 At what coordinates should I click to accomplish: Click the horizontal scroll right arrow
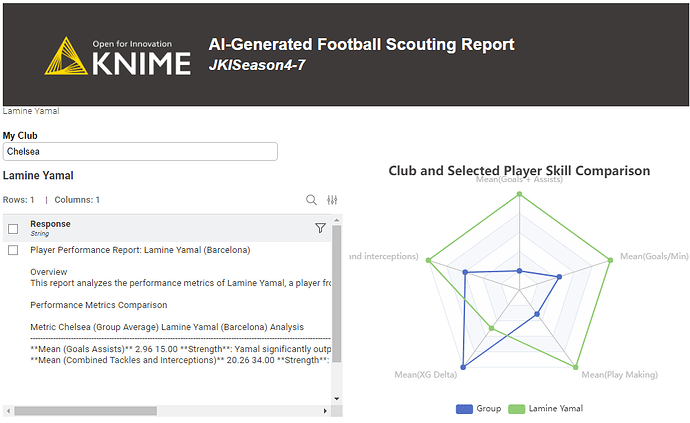325,411
